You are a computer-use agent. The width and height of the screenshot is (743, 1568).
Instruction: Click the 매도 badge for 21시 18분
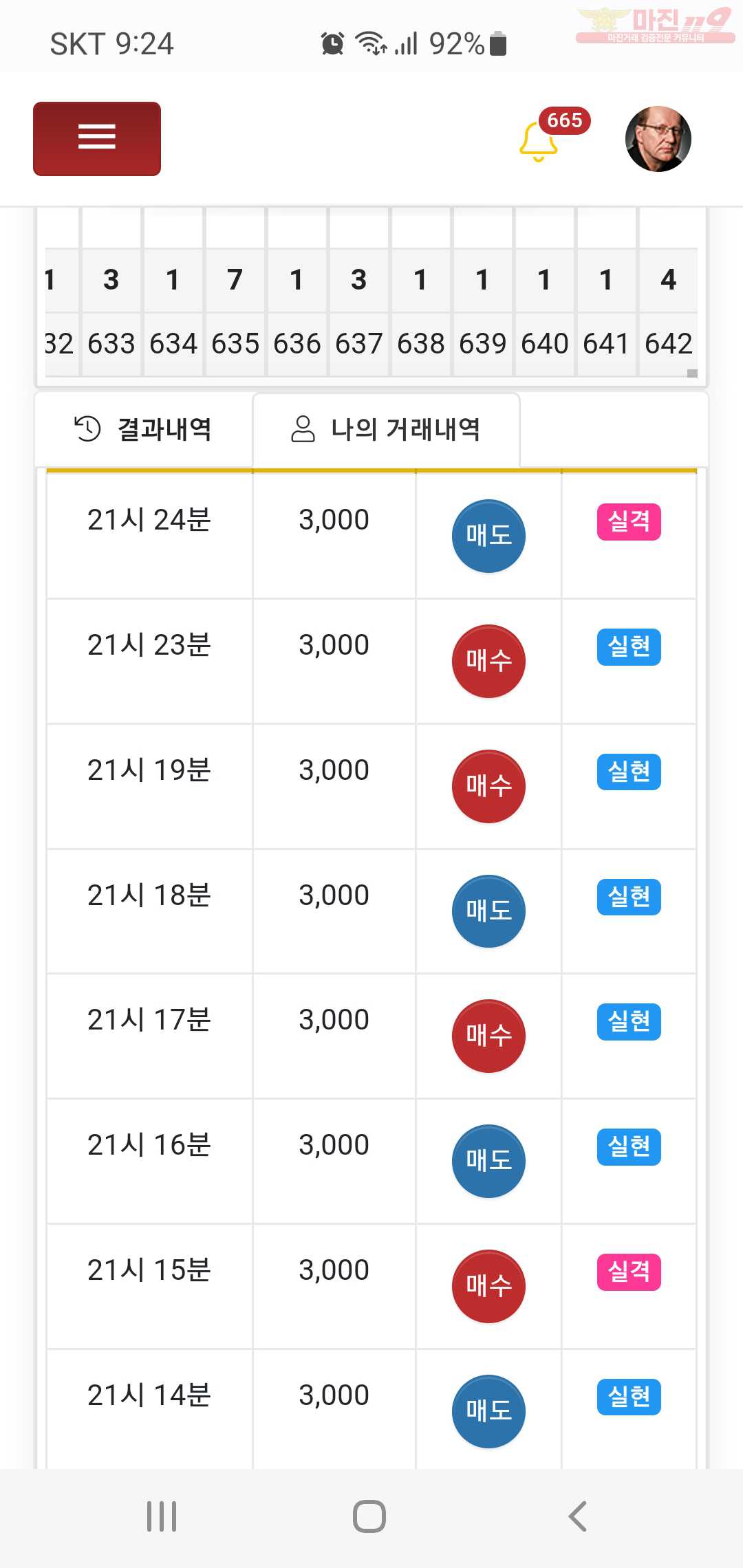coord(488,911)
